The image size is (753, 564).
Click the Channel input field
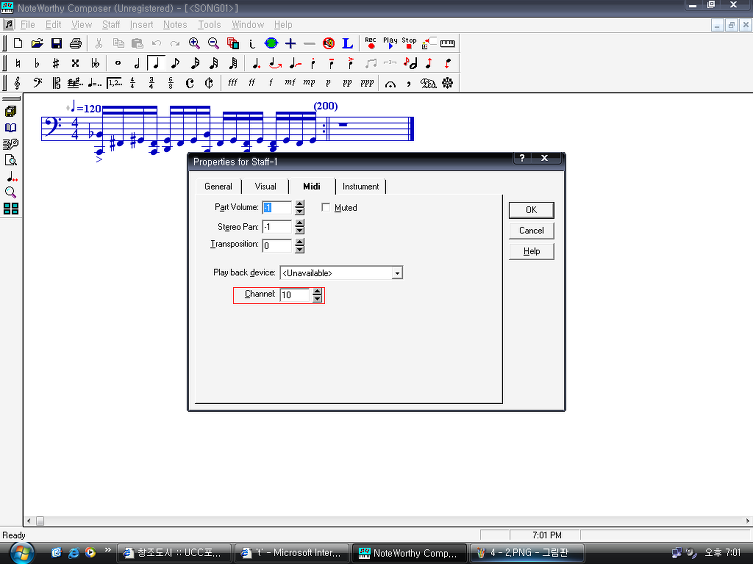pyautogui.click(x=295, y=295)
